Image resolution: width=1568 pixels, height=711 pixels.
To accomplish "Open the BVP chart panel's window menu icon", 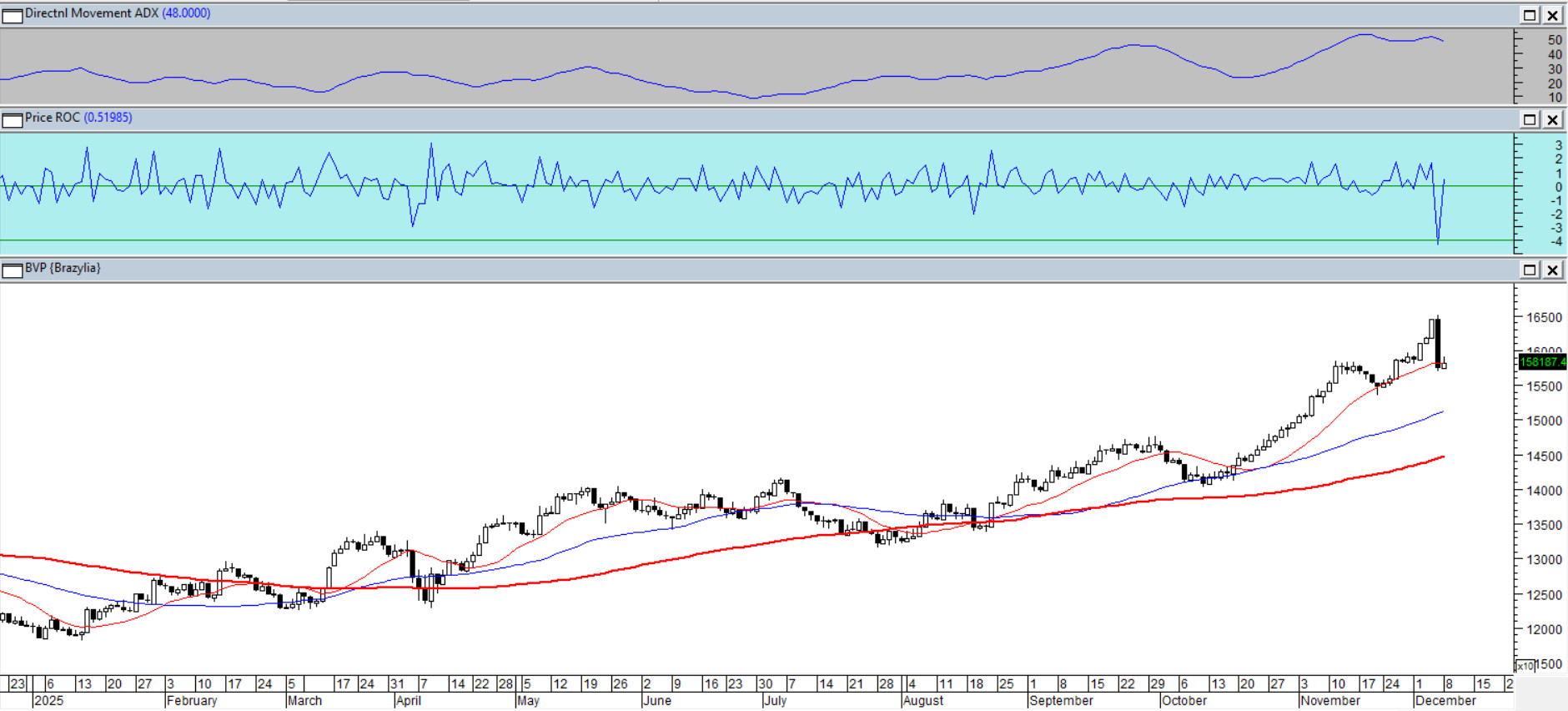I will [12, 270].
